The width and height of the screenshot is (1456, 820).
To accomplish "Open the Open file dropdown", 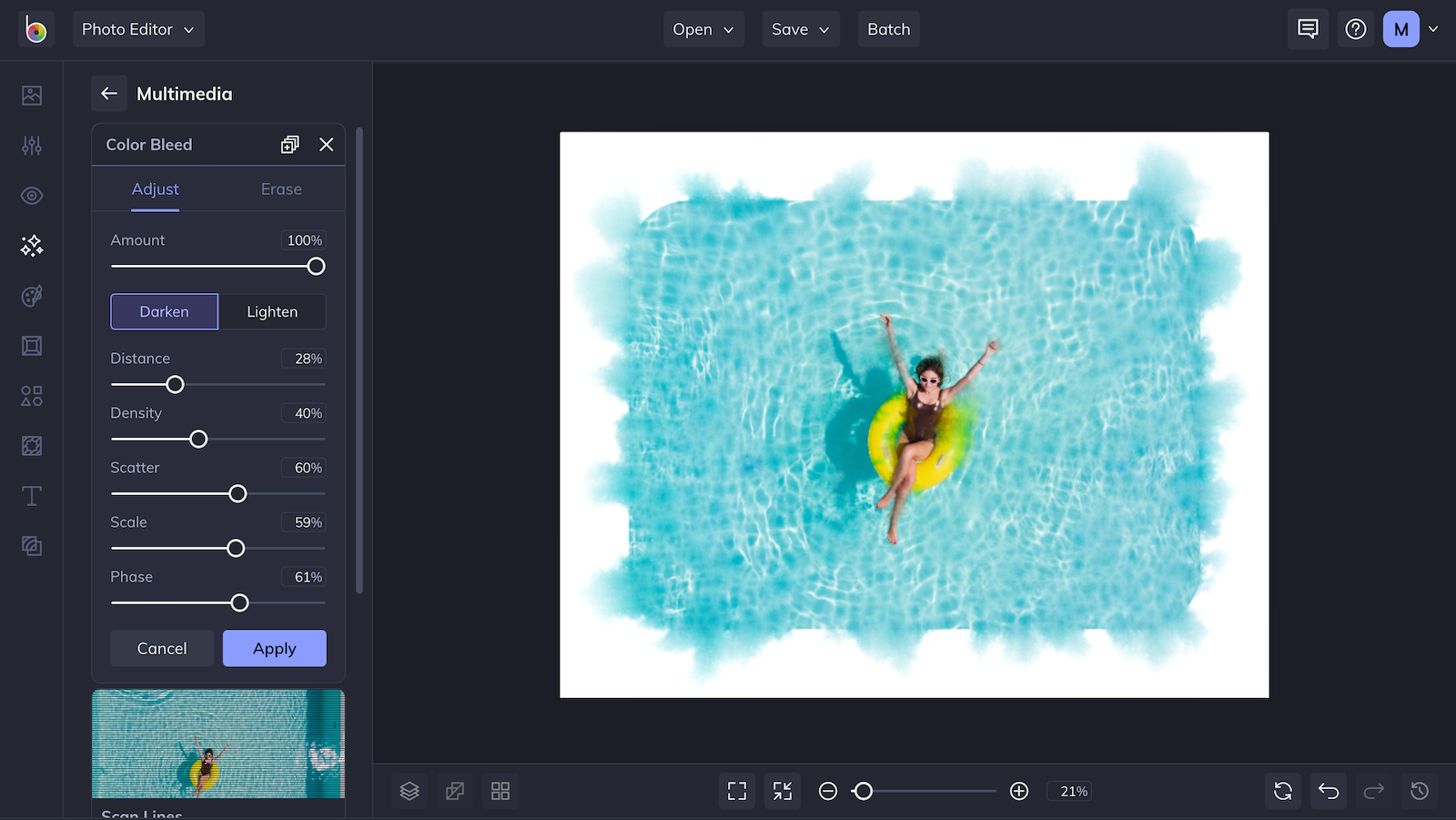I will click(703, 28).
